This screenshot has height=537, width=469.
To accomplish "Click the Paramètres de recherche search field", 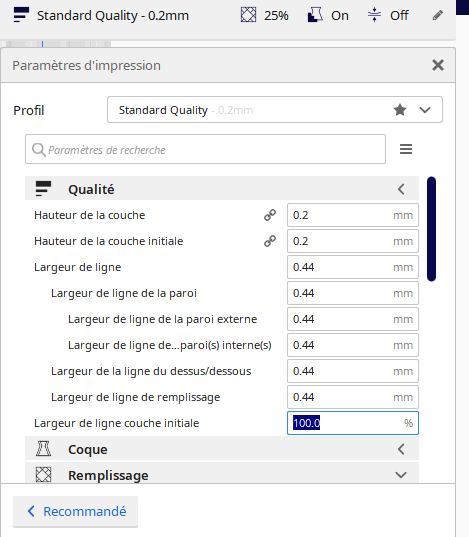I will coord(205,149).
